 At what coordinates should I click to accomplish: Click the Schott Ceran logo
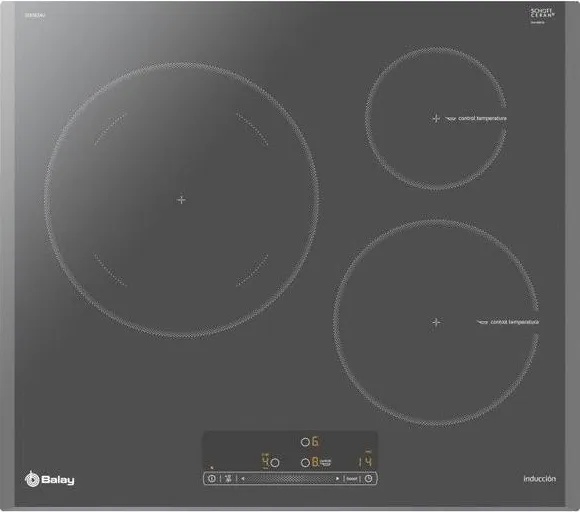tap(542, 15)
